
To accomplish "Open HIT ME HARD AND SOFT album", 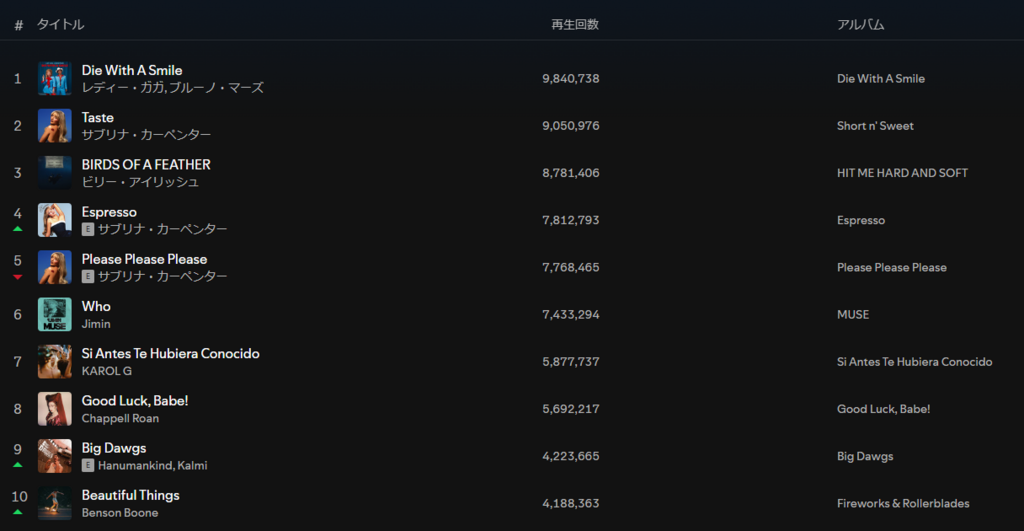I will [903, 173].
